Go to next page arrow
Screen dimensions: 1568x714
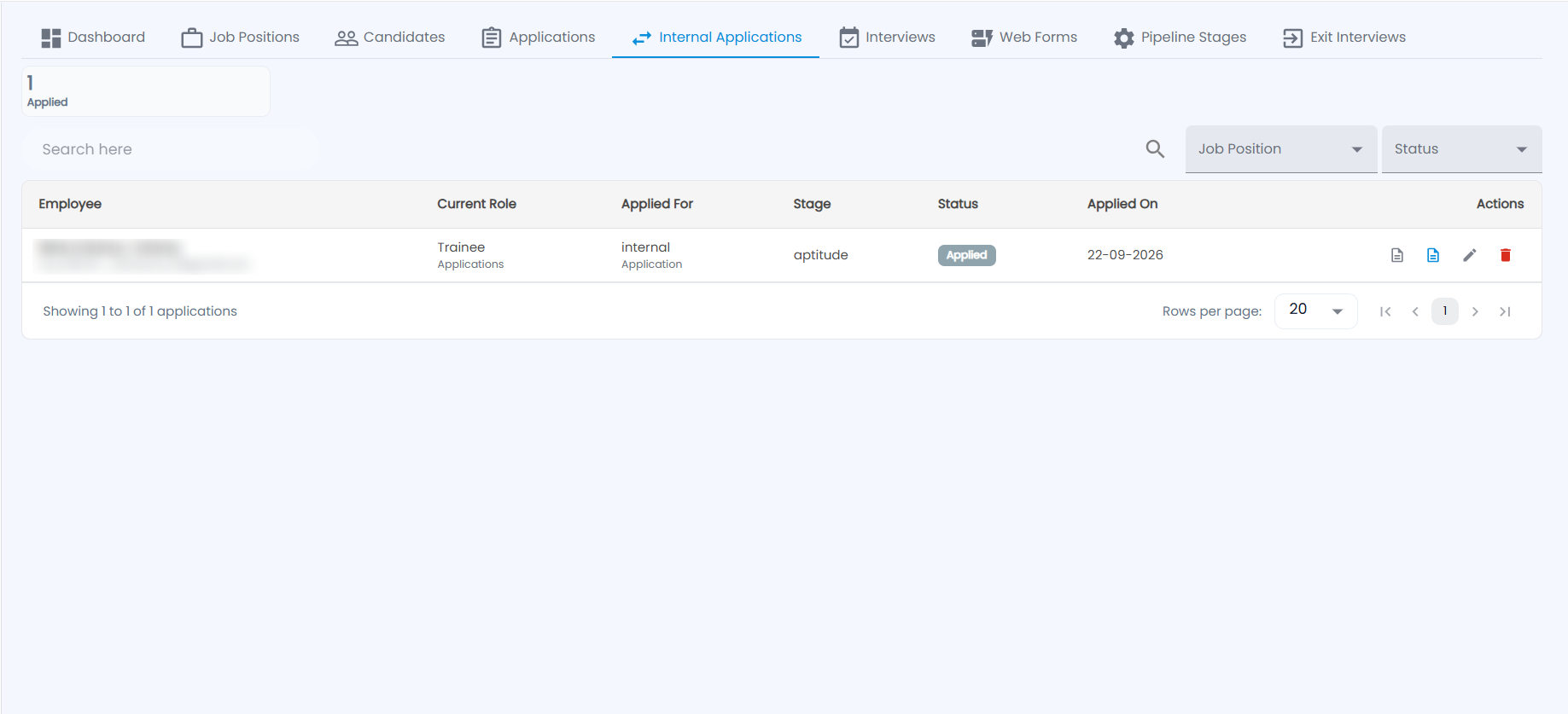pos(1475,311)
